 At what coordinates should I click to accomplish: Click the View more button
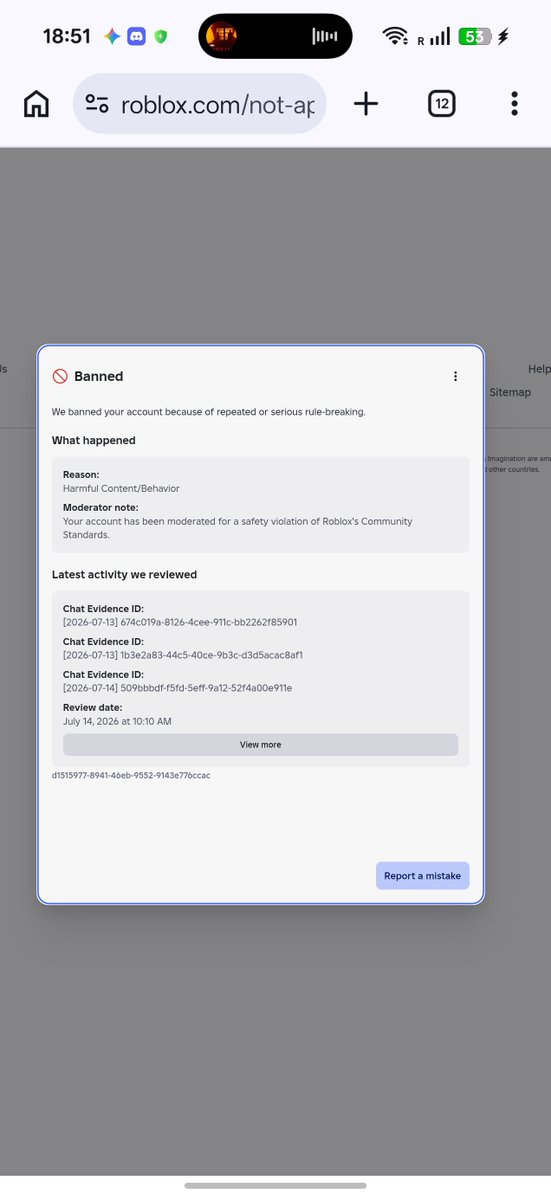pos(260,745)
